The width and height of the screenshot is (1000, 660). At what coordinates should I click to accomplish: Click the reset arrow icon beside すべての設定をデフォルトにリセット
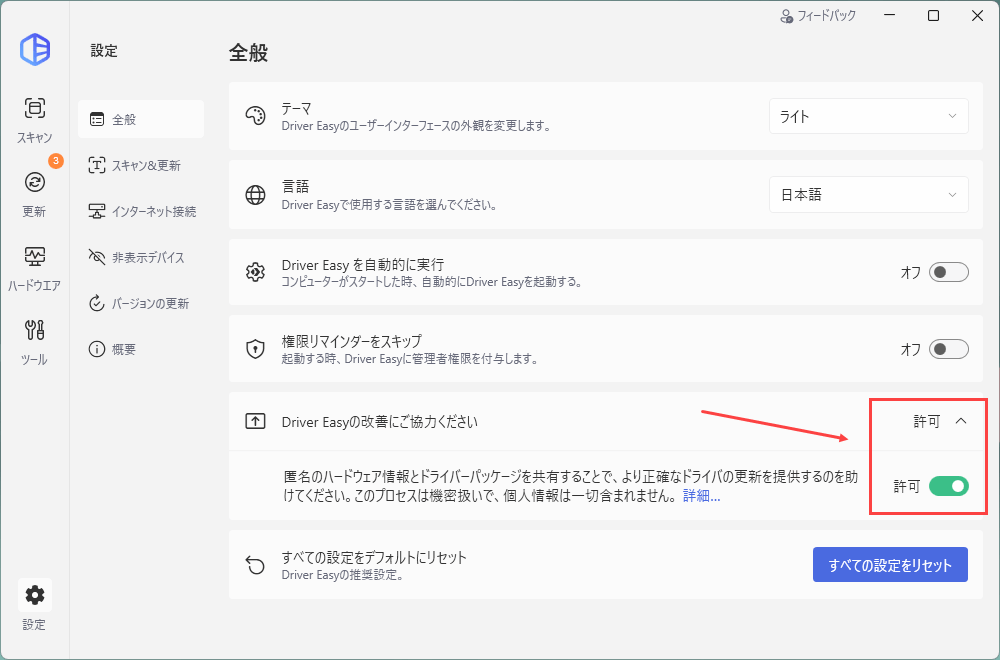255,564
